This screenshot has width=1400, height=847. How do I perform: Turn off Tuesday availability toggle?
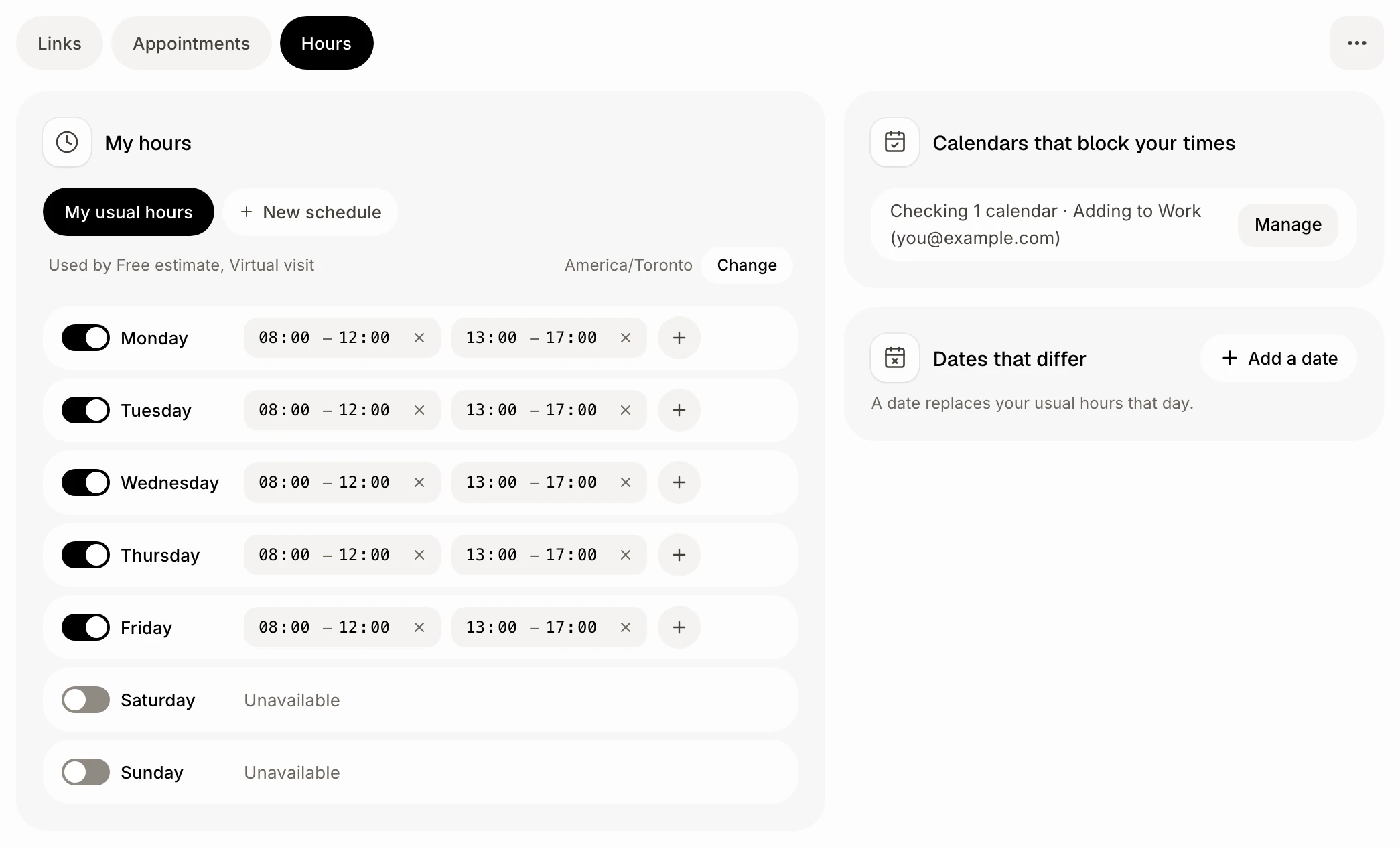coord(86,410)
